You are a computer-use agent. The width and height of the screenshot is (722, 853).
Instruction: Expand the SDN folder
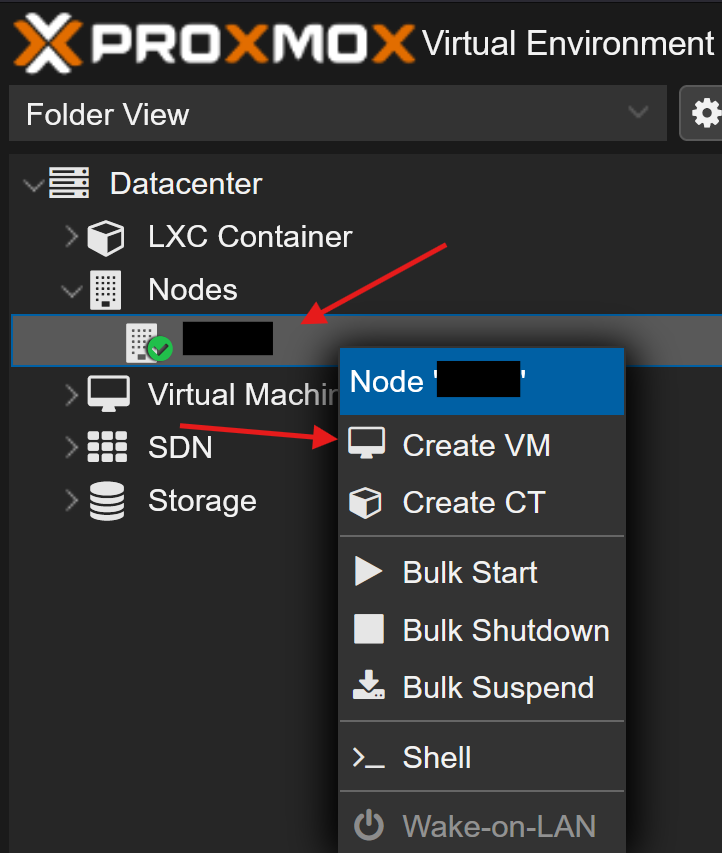[71, 447]
